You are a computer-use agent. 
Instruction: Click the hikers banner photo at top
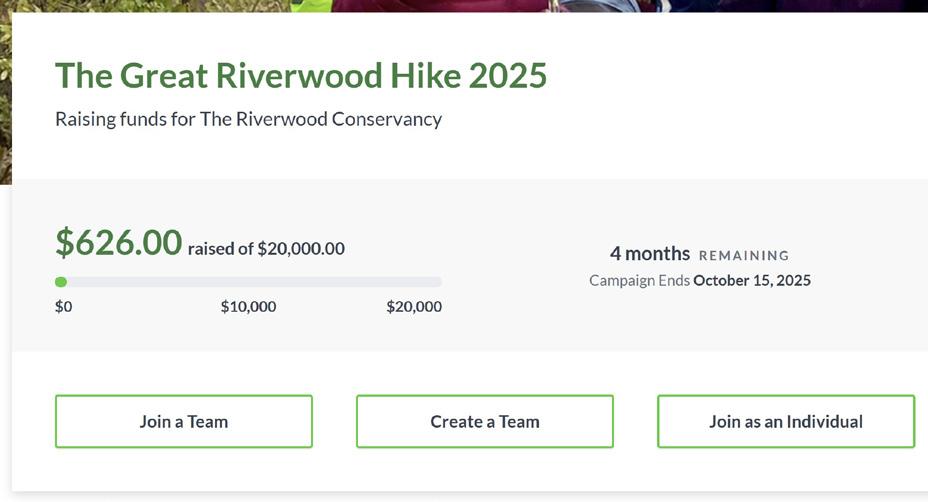(464, 6)
